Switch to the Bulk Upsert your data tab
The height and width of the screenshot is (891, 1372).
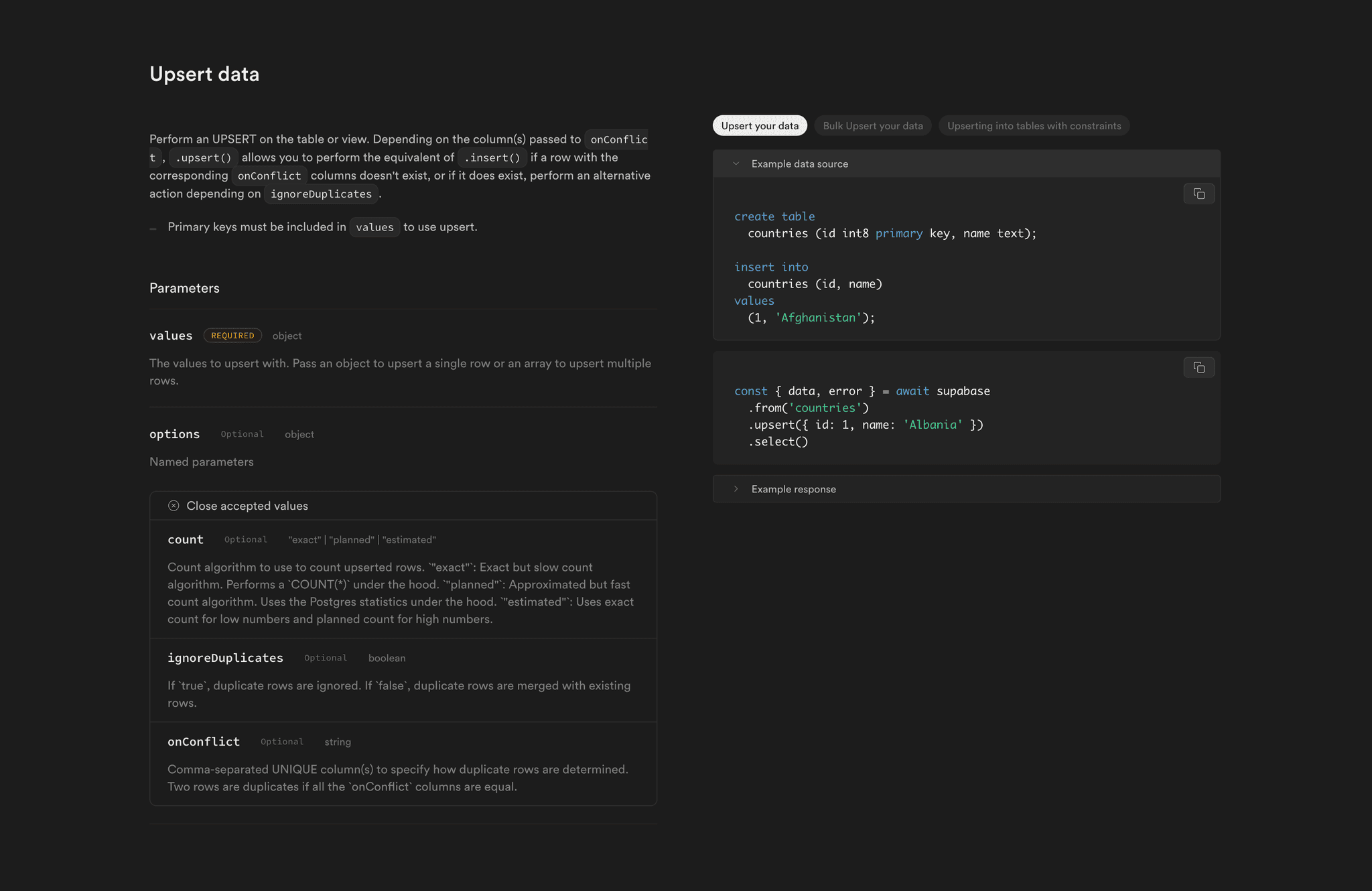click(873, 125)
